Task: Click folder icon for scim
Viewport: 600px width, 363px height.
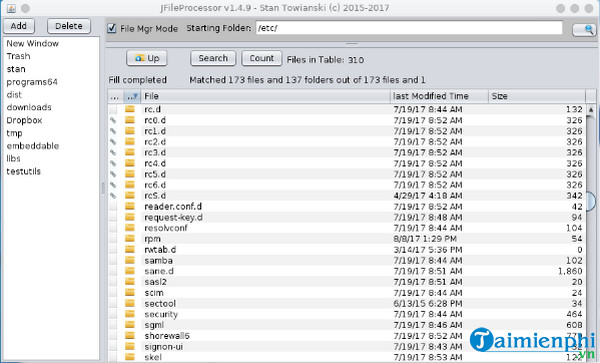Action: [x=130, y=293]
